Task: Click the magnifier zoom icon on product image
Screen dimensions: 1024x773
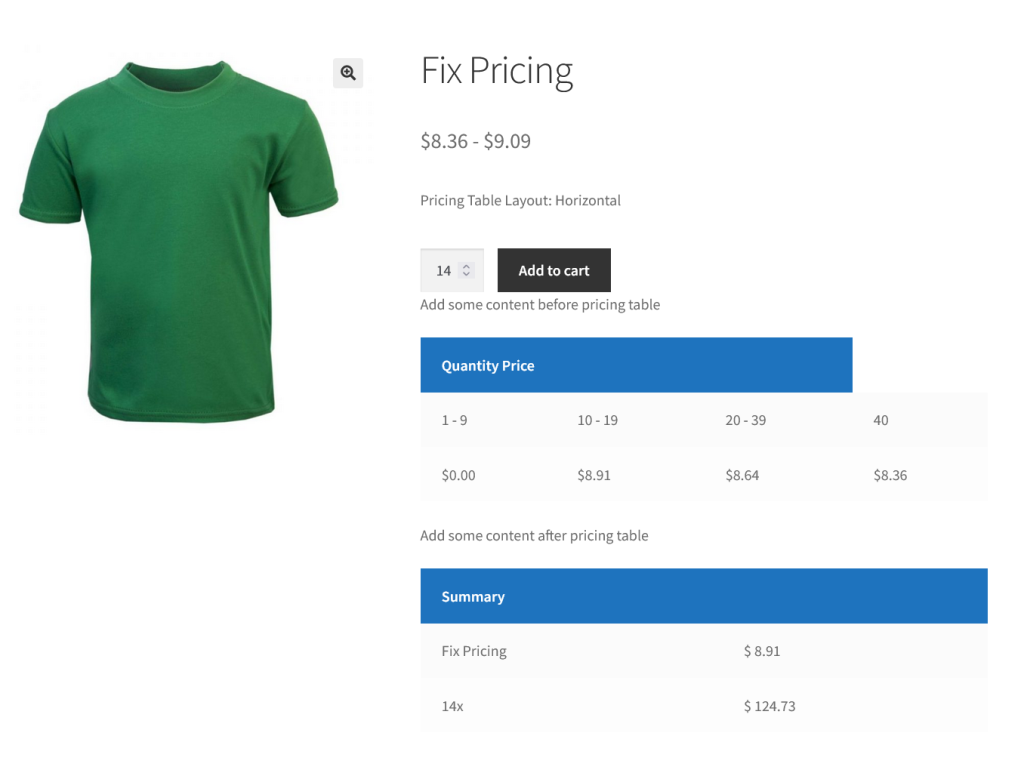Action: 348,72
